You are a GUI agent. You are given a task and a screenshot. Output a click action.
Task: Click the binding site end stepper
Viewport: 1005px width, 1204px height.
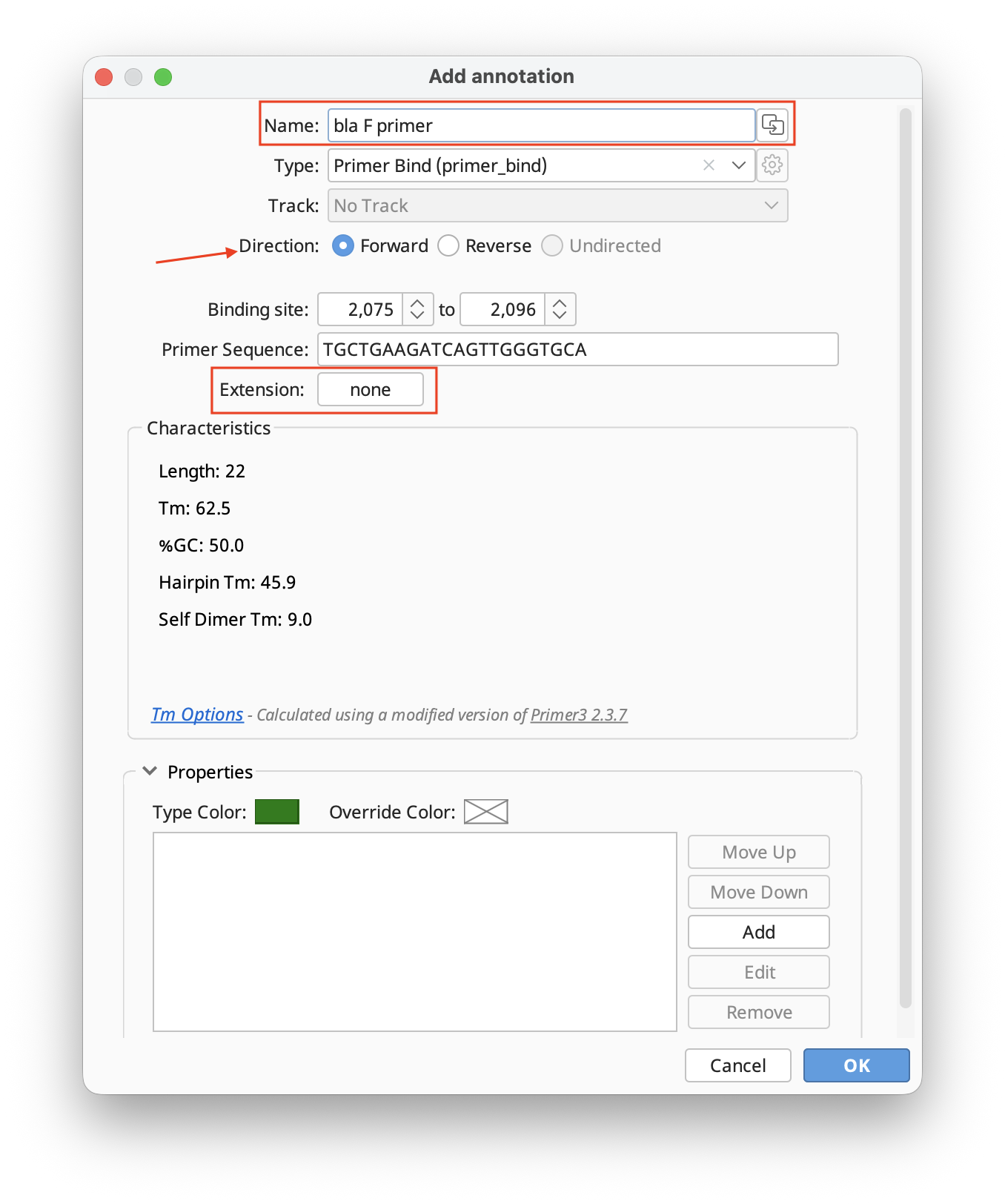560,309
